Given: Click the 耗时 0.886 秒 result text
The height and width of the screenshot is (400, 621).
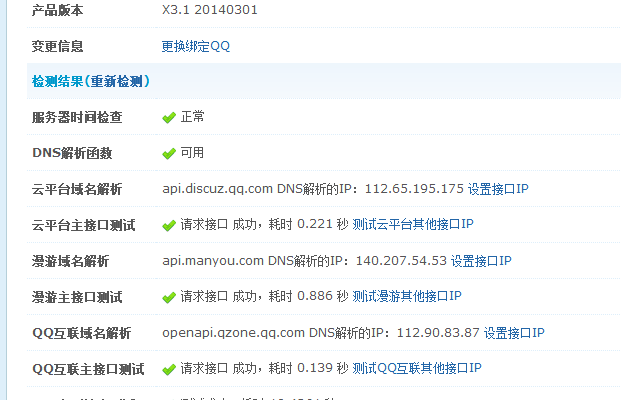Looking at the screenshot, I should point(309,296).
